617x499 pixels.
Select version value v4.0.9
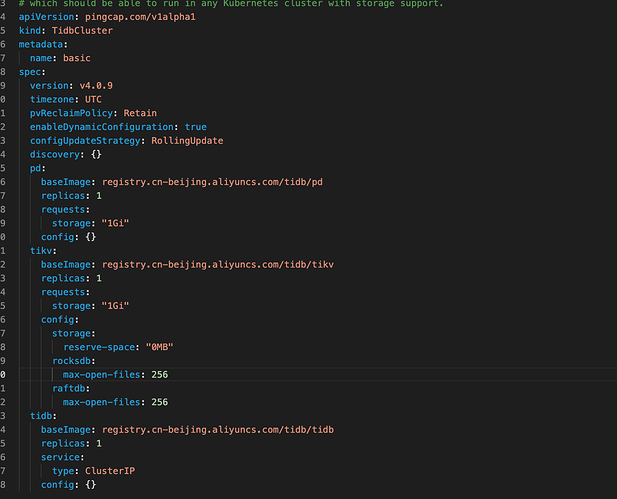(x=96, y=86)
